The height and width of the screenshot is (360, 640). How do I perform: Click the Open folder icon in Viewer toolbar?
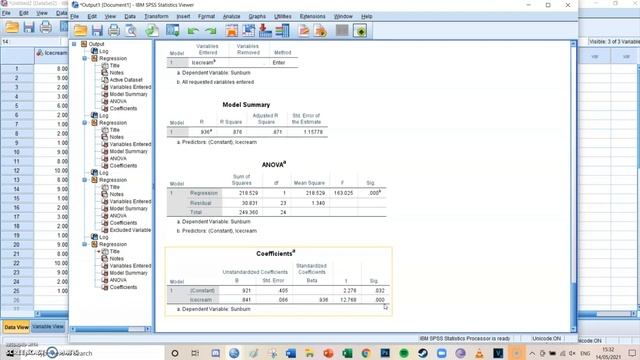coord(80,31)
